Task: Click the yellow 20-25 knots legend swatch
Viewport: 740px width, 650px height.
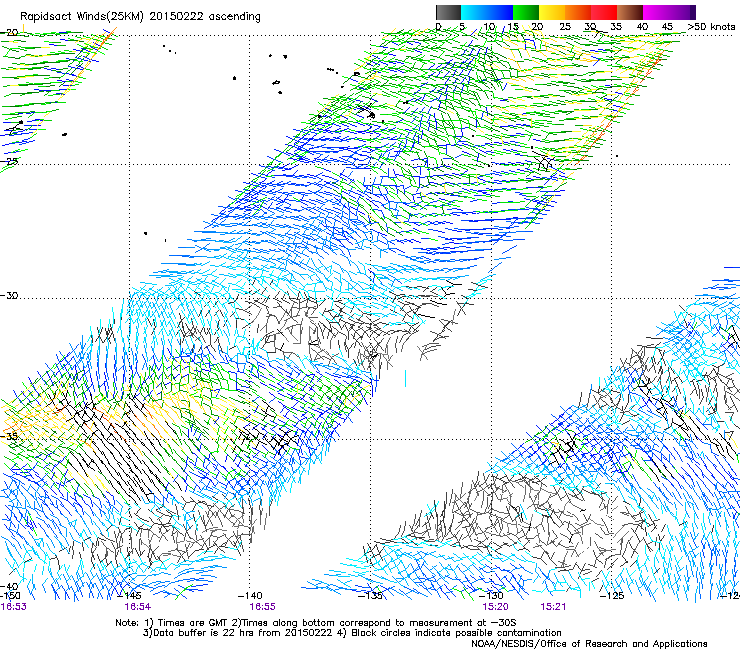Action: point(552,12)
